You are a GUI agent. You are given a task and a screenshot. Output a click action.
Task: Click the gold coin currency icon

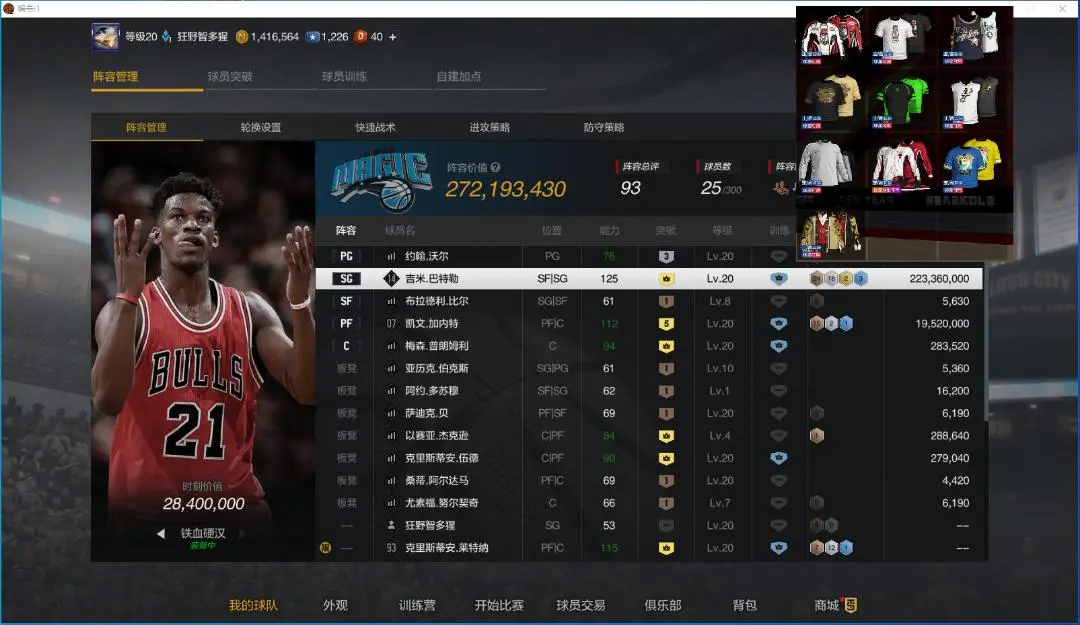click(242, 37)
